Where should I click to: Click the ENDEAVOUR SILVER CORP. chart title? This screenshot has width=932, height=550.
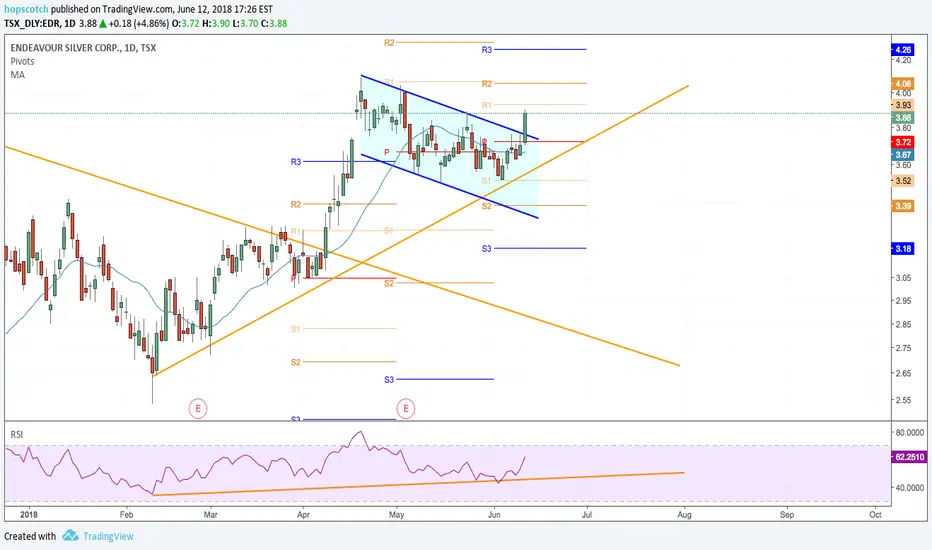83,48
